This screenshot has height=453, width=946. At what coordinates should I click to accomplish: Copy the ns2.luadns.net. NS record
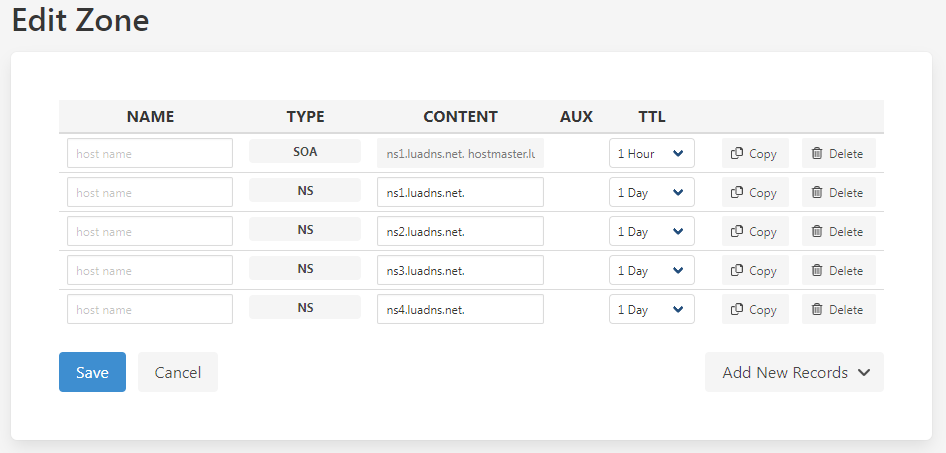click(x=755, y=231)
